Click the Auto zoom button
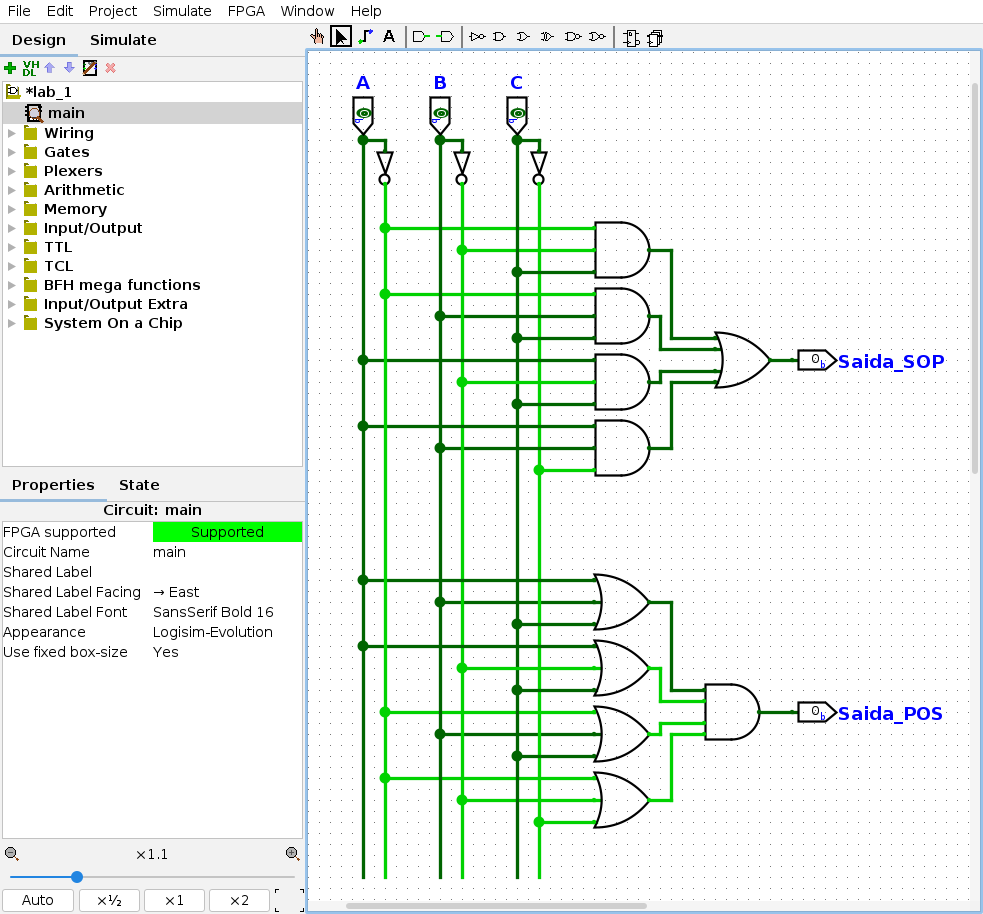This screenshot has width=983, height=914. pyautogui.click(x=38, y=900)
